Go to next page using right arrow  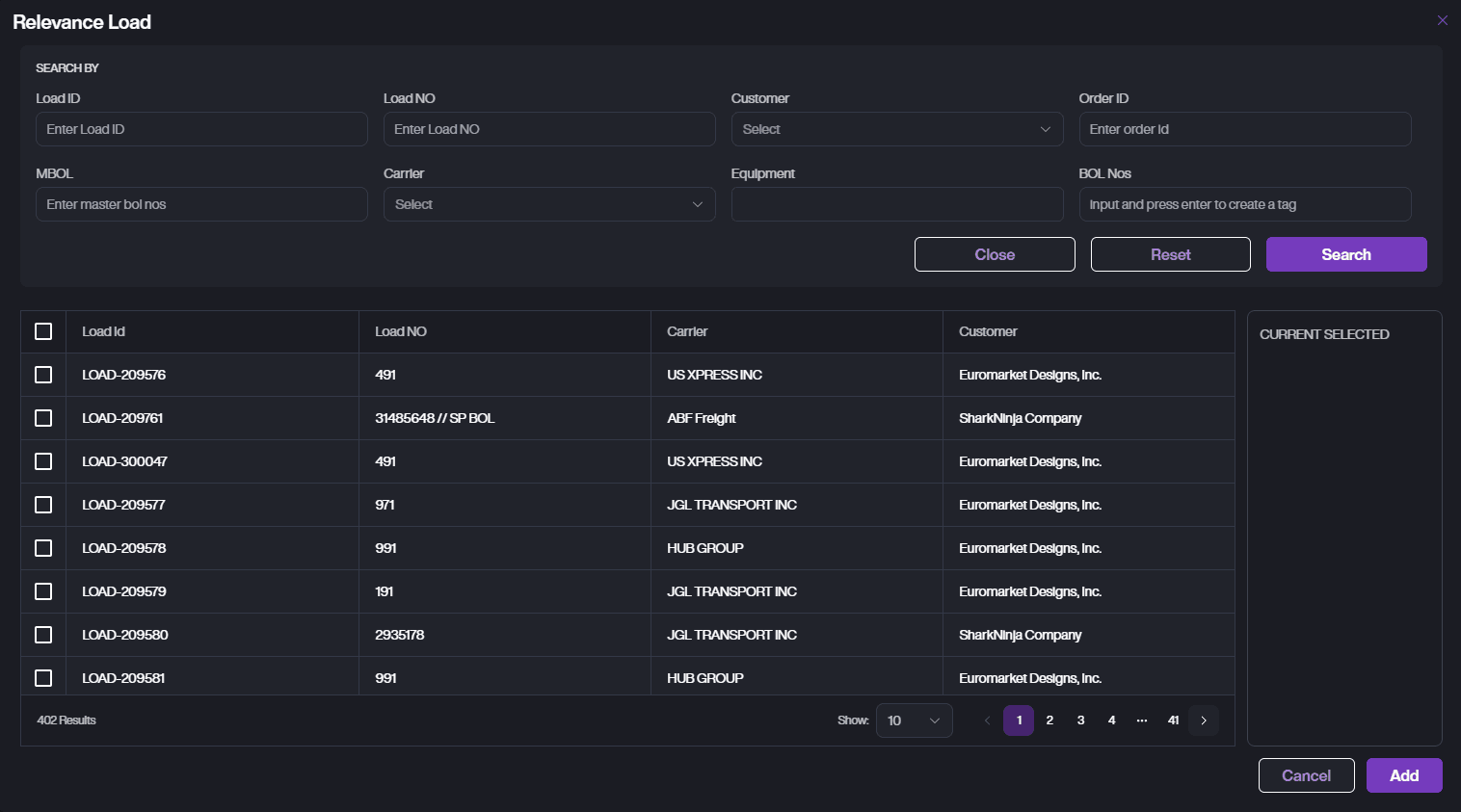[x=1204, y=720]
